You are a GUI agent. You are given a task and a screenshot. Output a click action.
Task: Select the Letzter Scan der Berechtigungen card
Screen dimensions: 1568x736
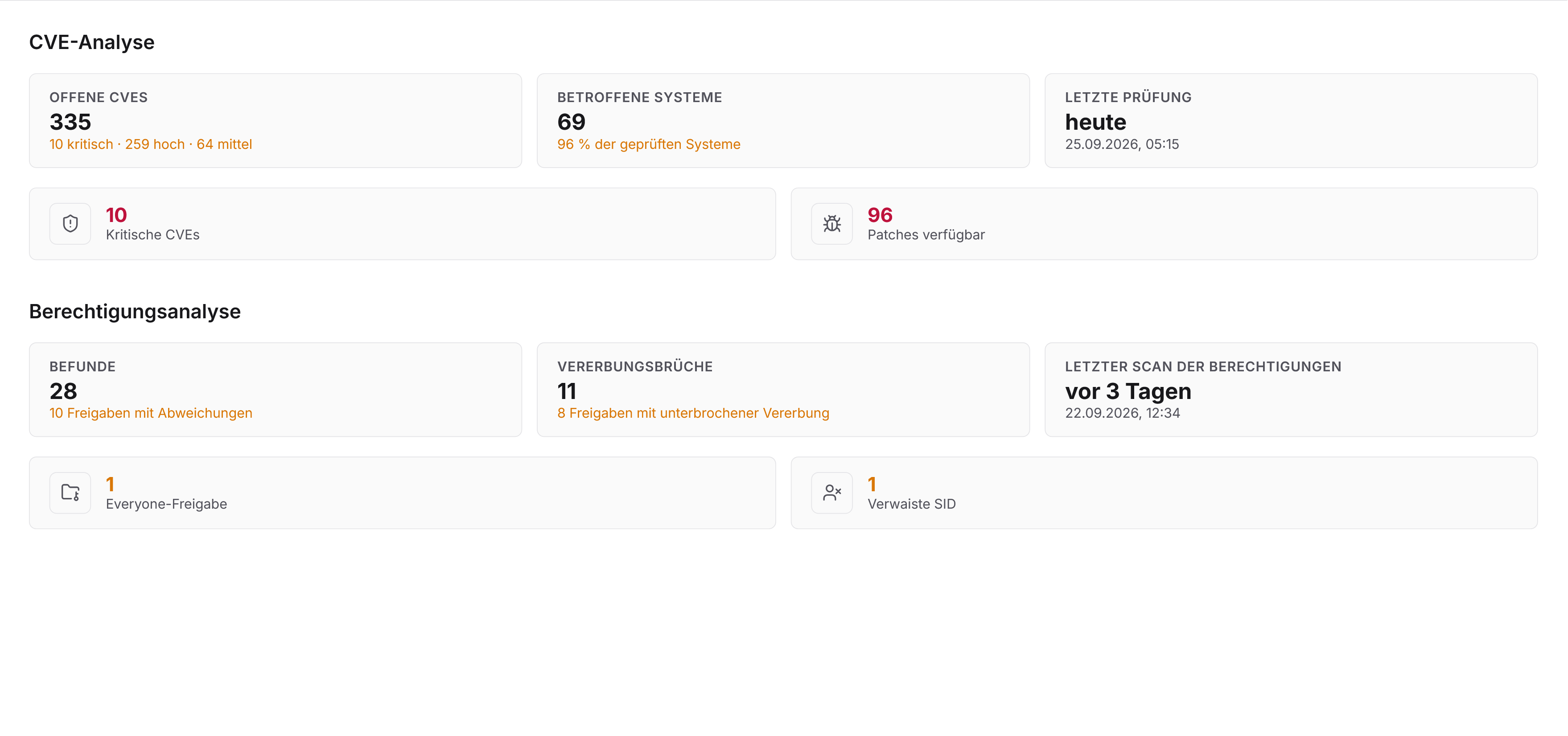click(x=1290, y=390)
